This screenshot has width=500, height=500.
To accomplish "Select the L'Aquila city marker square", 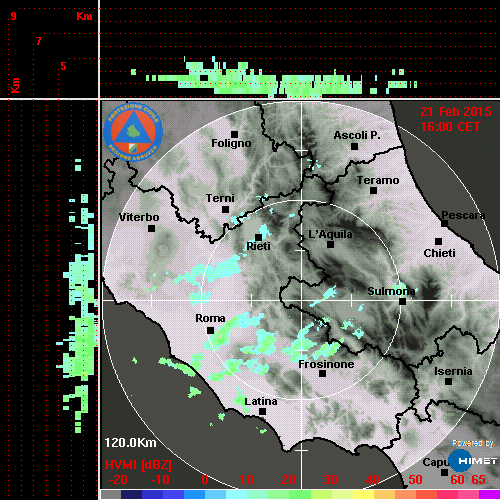I will point(330,244).
